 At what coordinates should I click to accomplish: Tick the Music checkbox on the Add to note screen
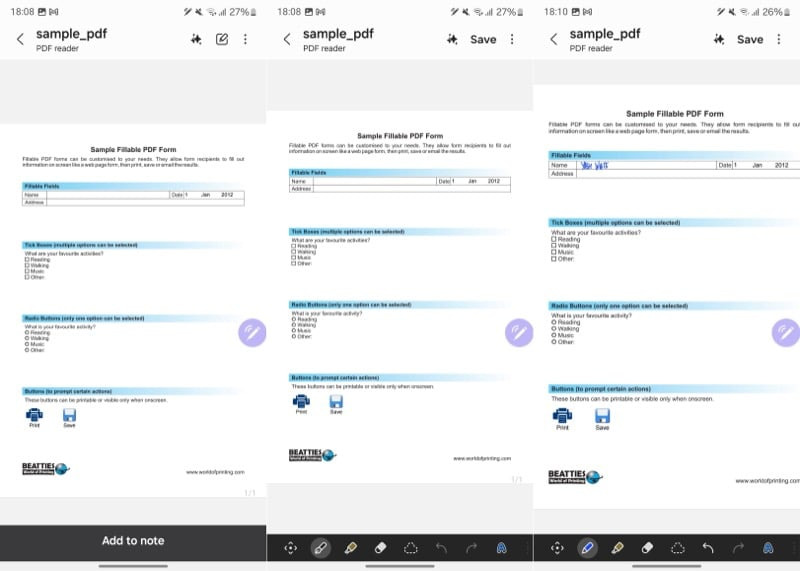pos(27,271)
